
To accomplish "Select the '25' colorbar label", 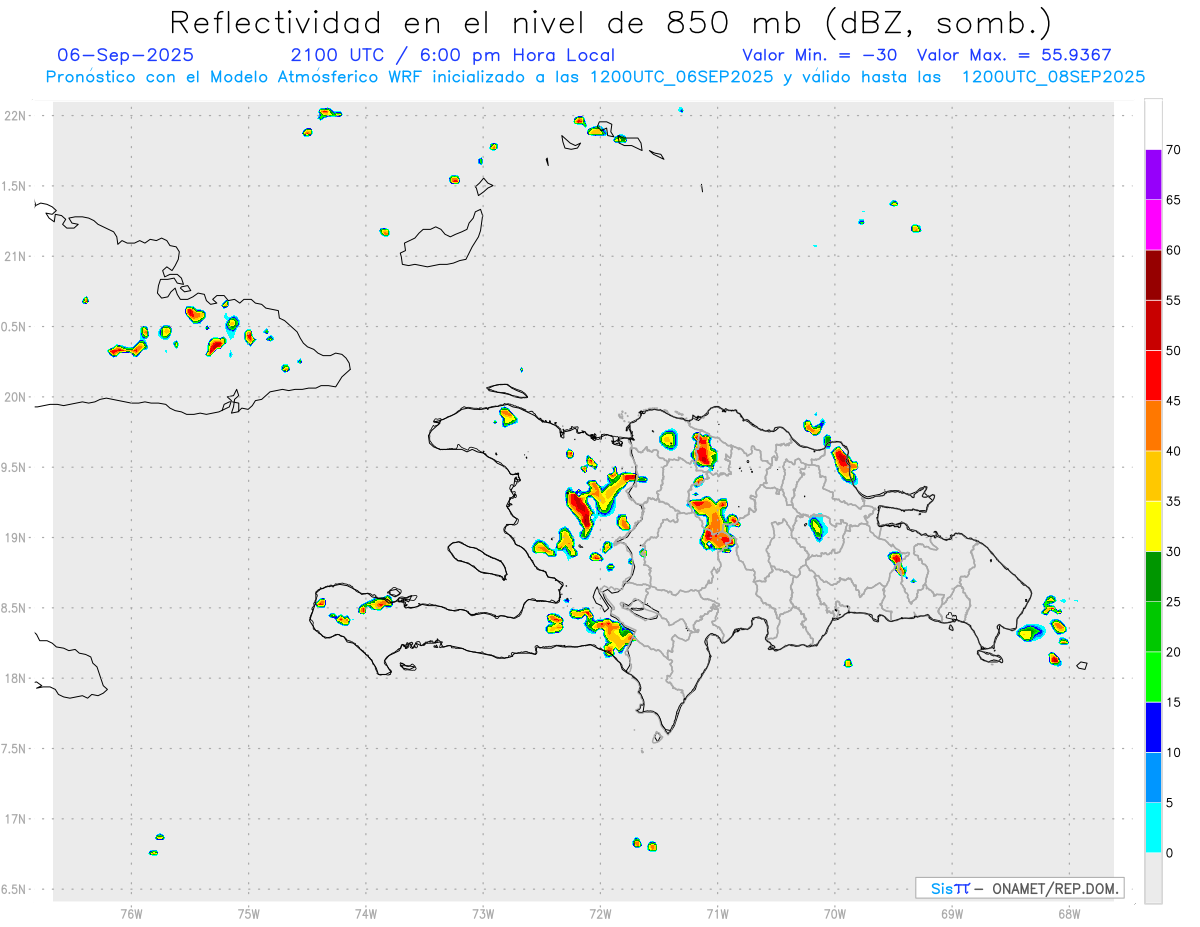I will 1174,601.
